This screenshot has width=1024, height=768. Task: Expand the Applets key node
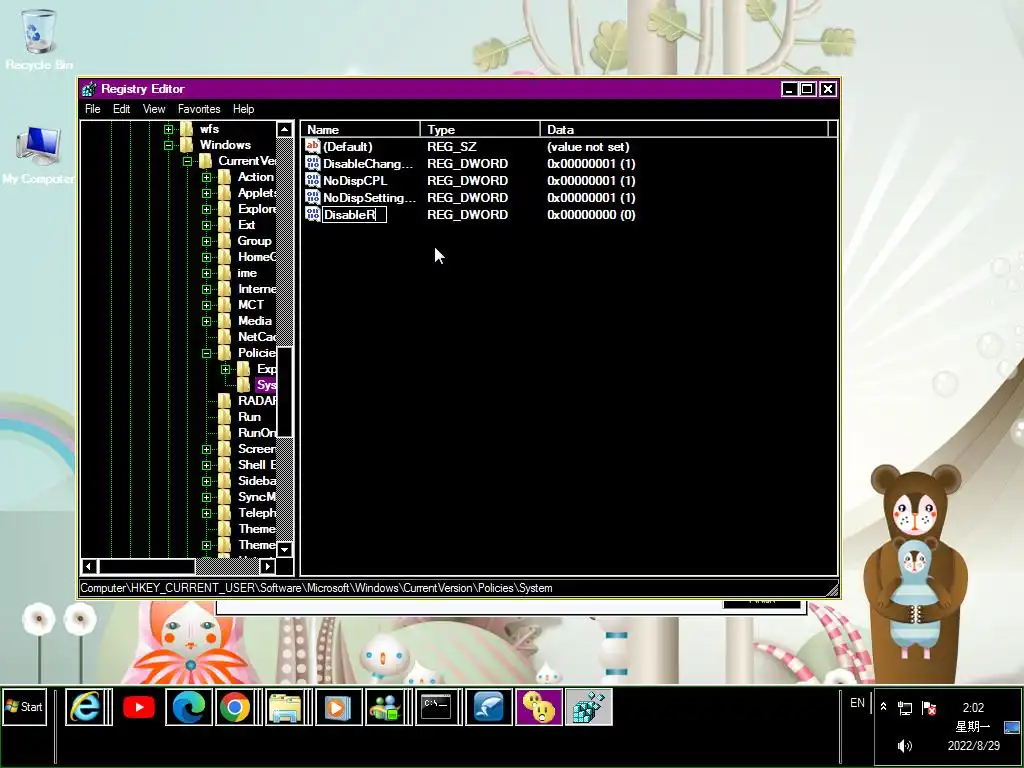point(206,193)
